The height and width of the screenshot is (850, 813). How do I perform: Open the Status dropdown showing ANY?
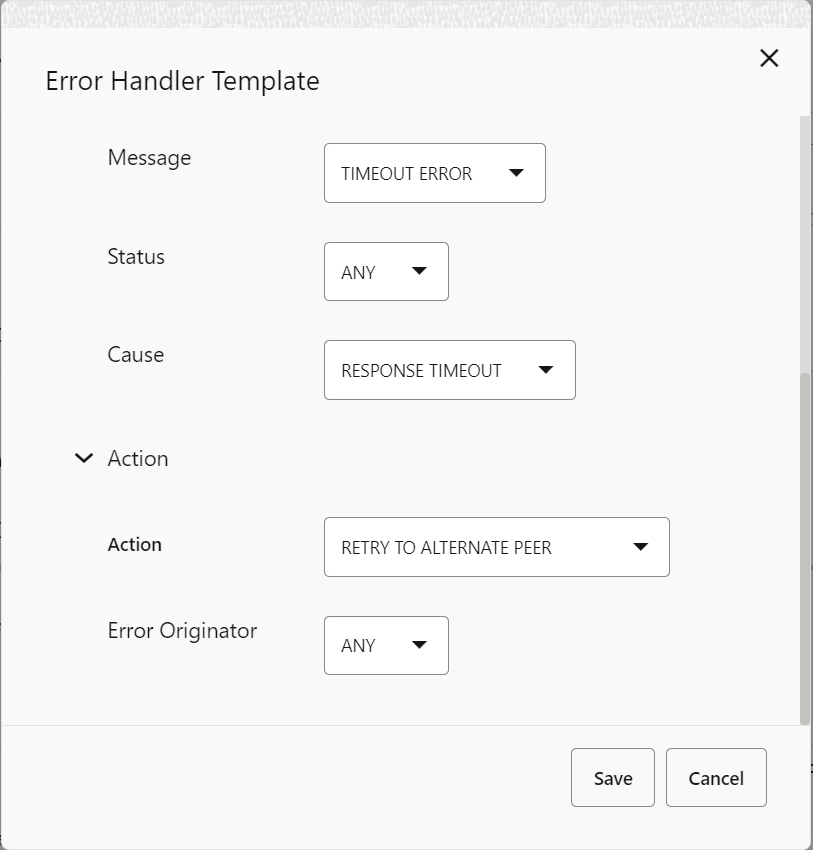click(386, 271)
